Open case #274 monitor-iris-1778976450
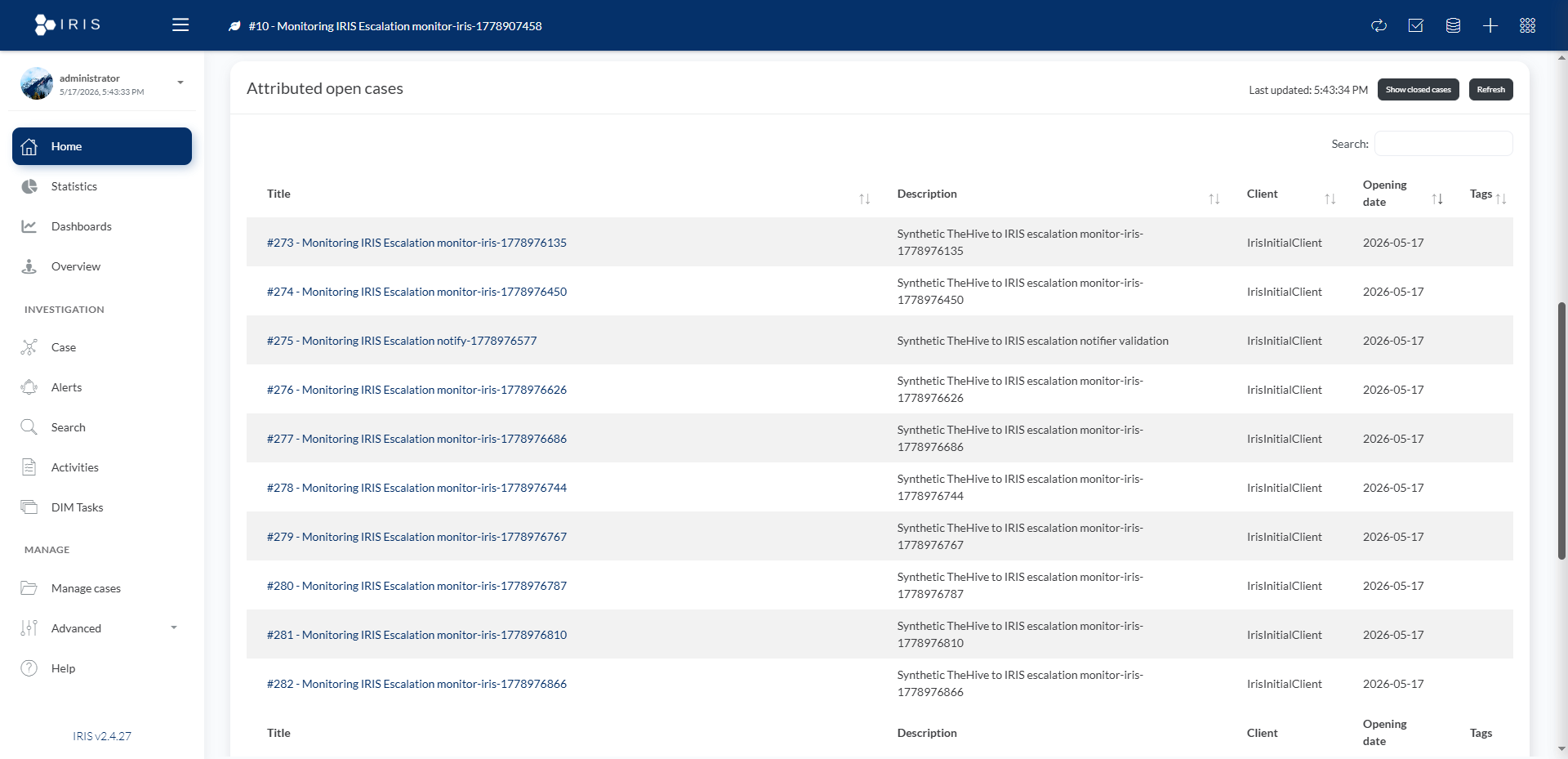The height and width of the screenshot is (759, 1568). pos(416,292)
